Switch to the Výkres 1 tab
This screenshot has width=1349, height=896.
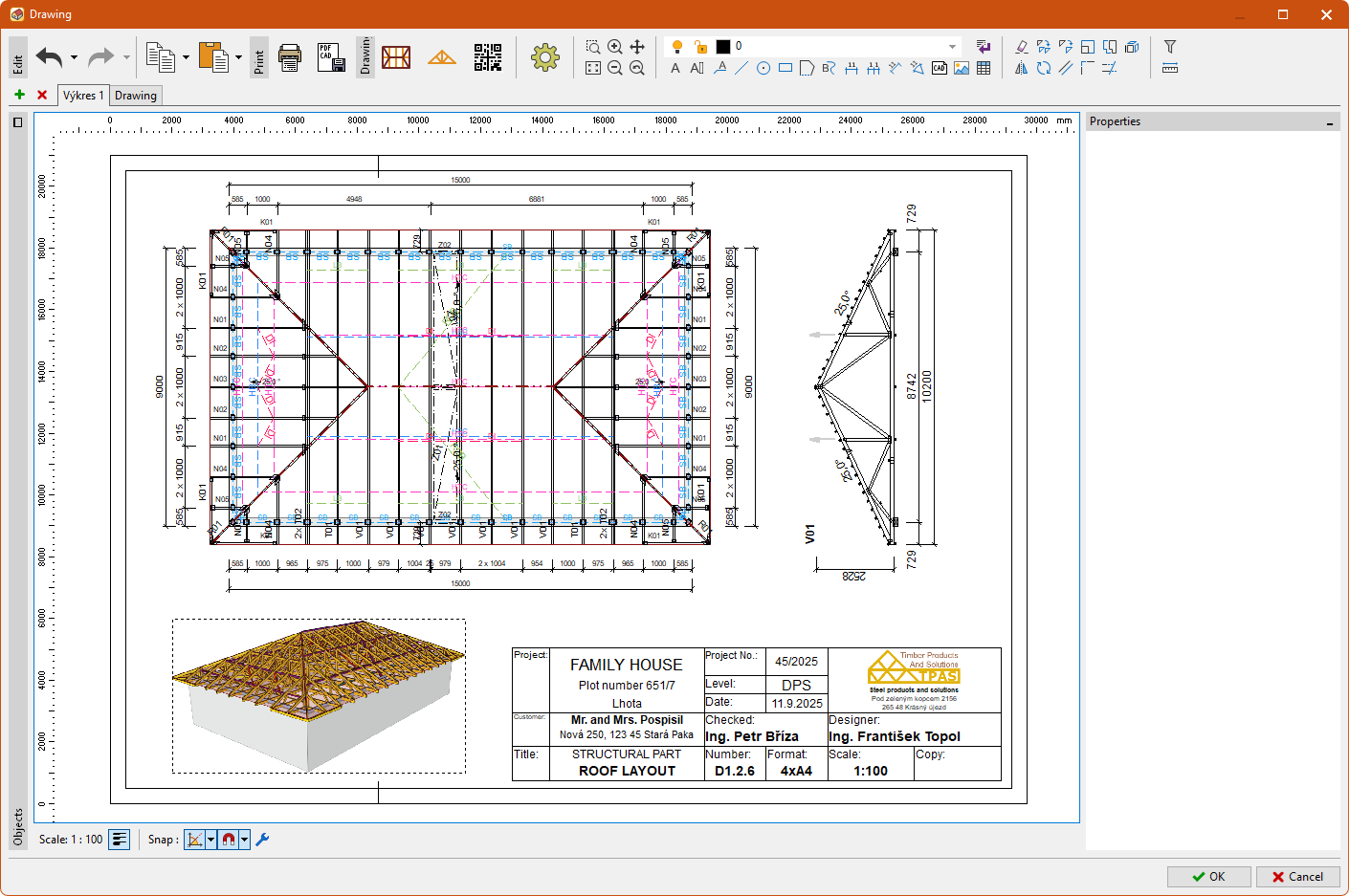point(83,96)
